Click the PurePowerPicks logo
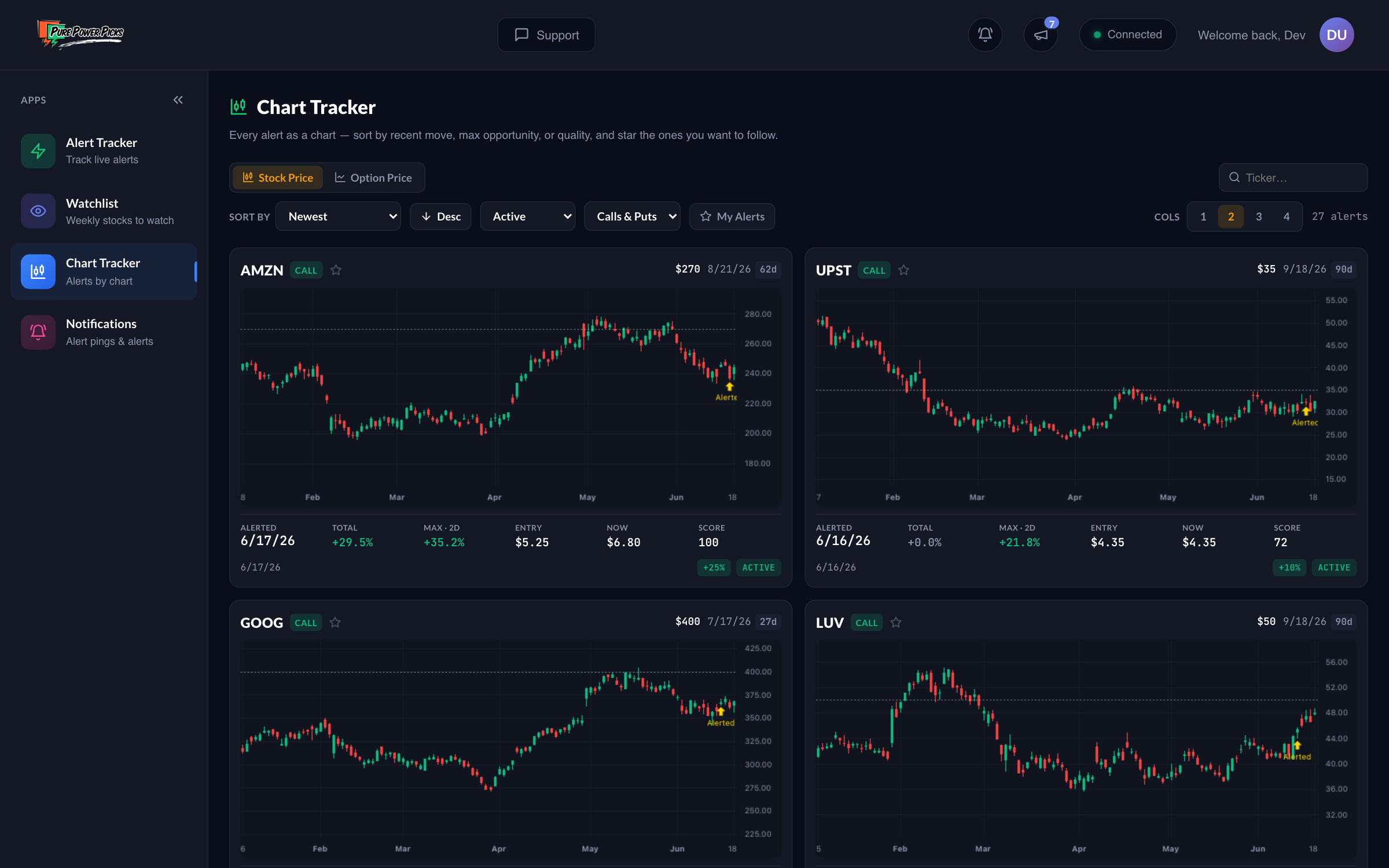Screen dimensions: 1389x868 tap(80, 34)
